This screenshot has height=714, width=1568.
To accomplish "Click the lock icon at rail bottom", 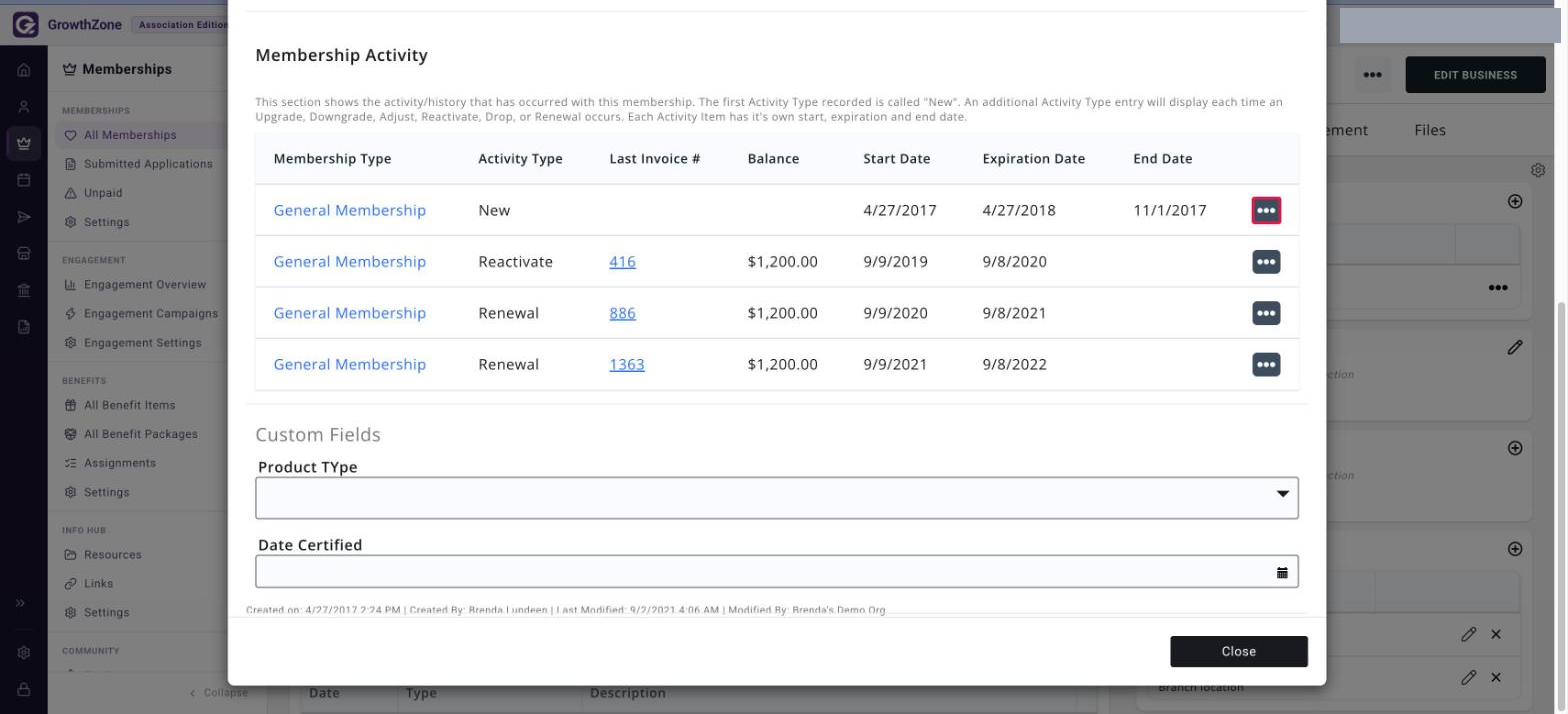I will (24, 689).
